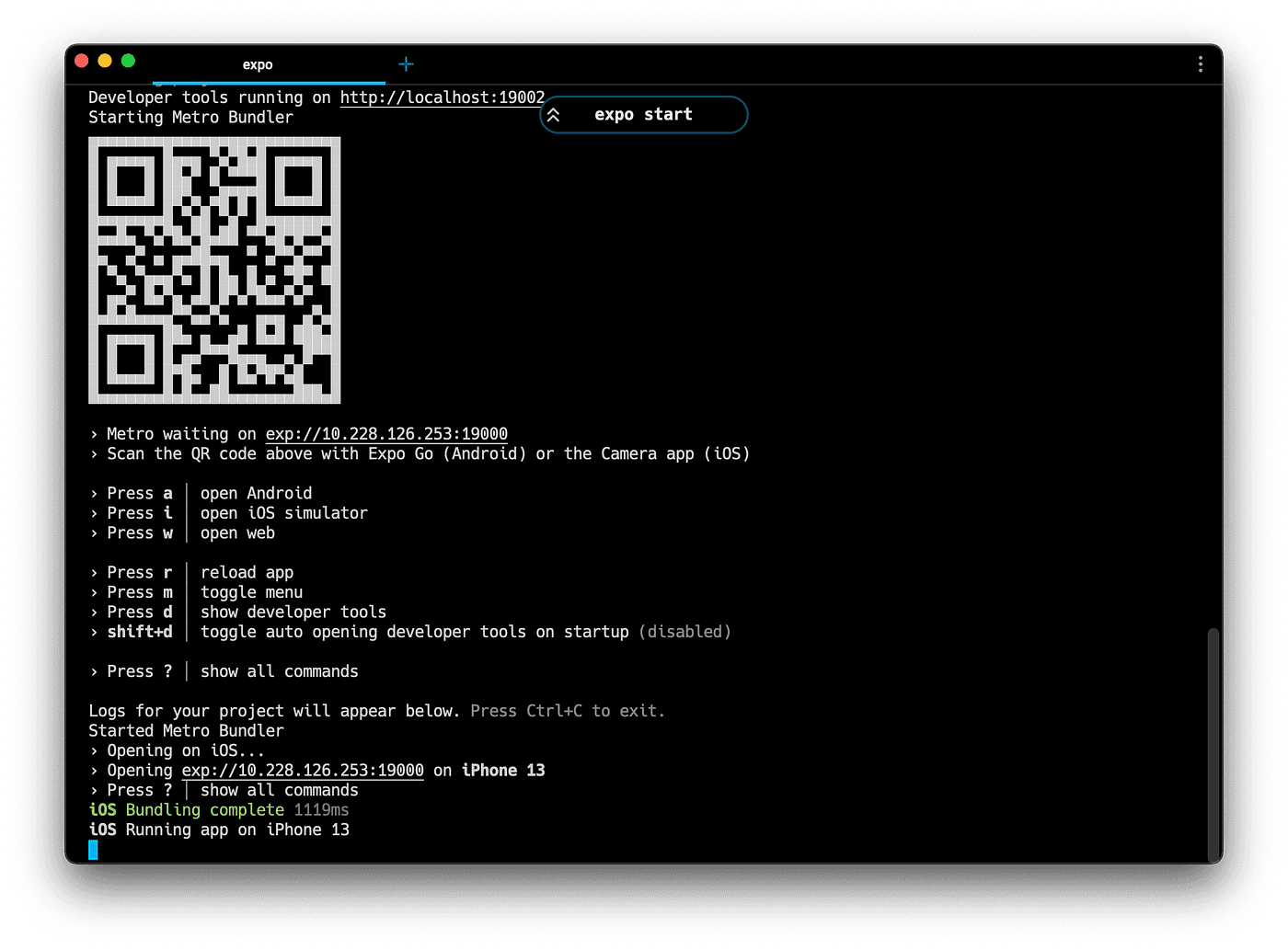Click the QR code image
Image resolution: width=1288 pixels, height=950 pixels.
point(214,270)
